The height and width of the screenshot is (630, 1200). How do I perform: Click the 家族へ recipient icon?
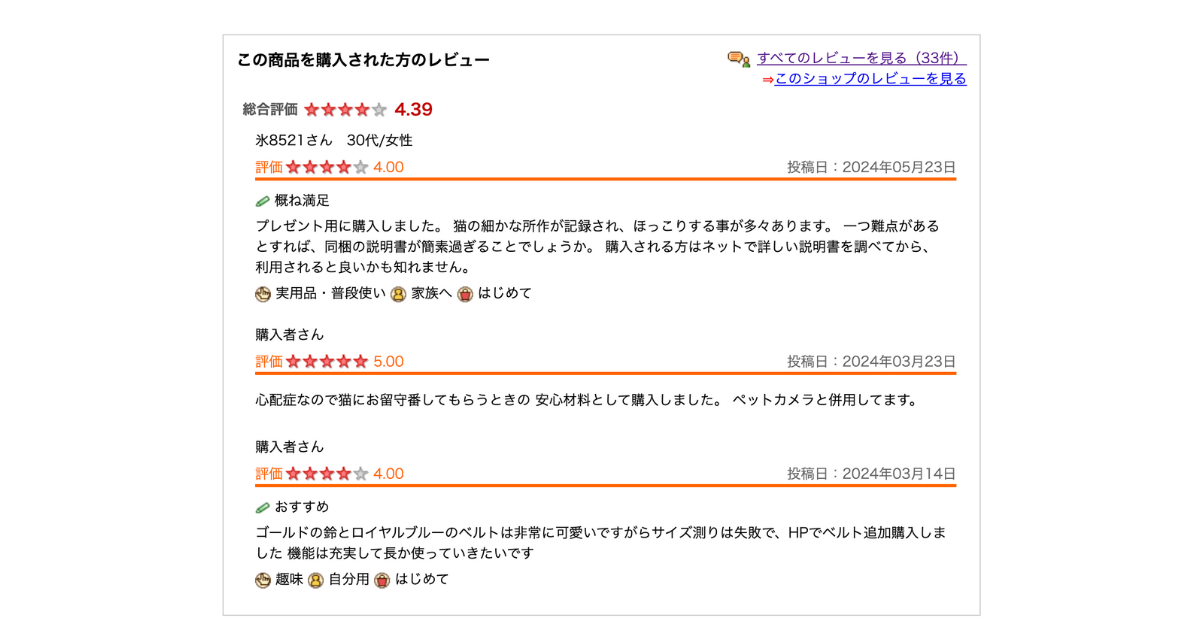[398, 294]
